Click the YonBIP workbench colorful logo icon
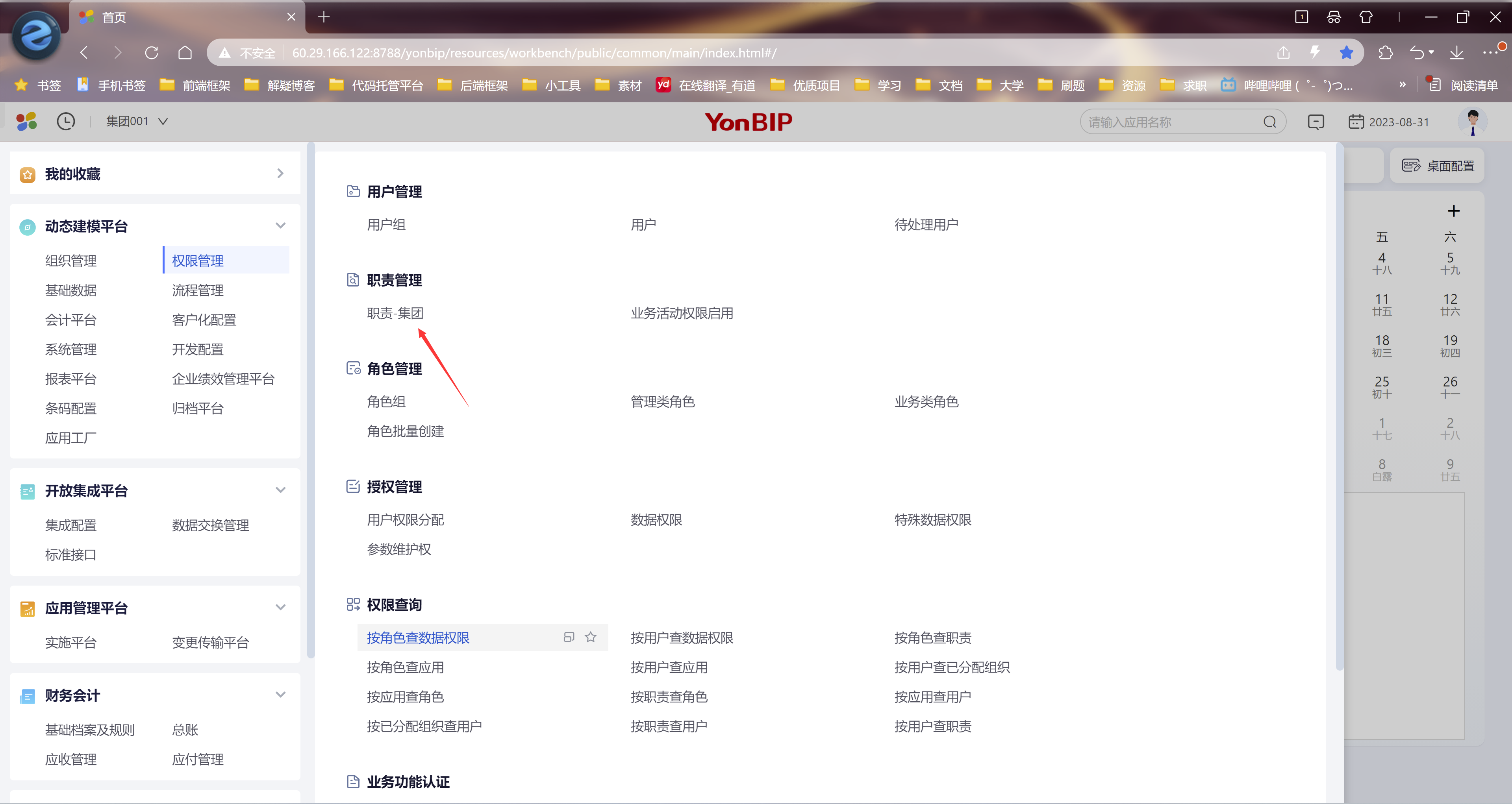This screenshot has height=804, width=1512. (26, 121)
